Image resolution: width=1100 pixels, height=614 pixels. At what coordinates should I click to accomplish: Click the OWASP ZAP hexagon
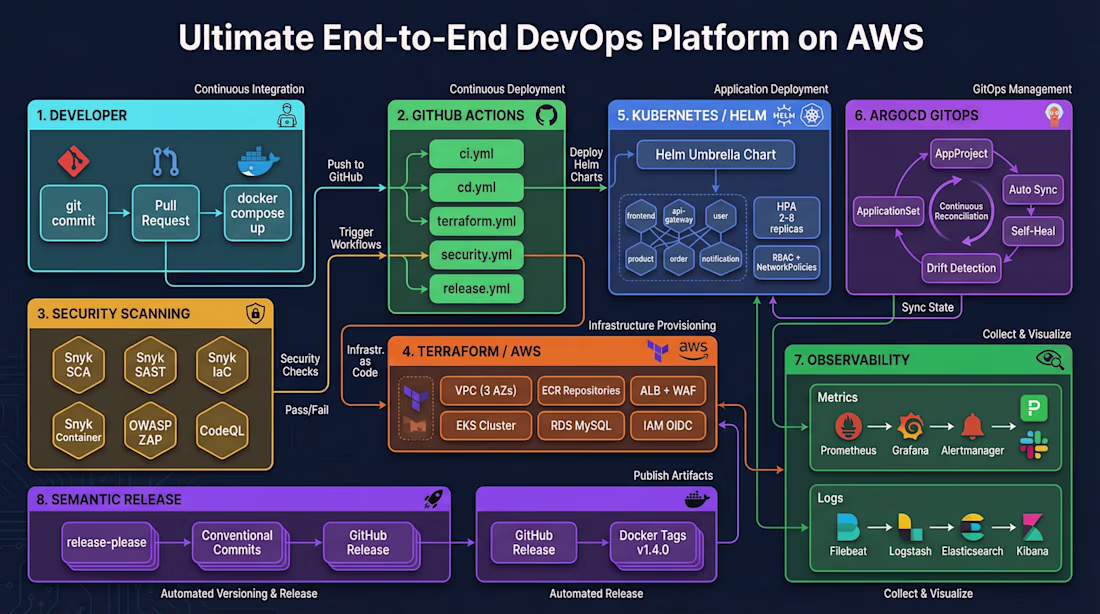pos(150,431)
